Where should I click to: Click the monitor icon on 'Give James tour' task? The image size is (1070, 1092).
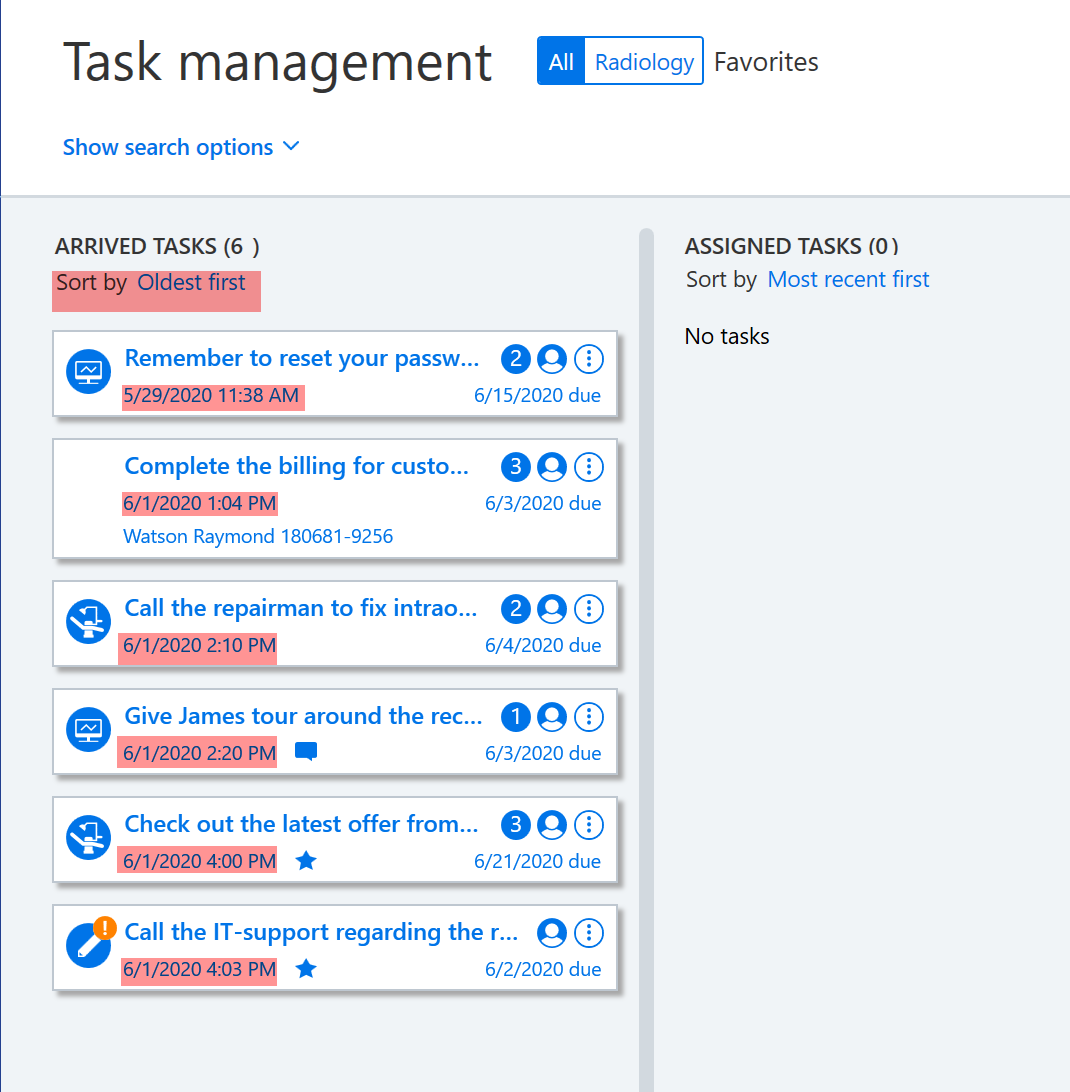[88, 729]
